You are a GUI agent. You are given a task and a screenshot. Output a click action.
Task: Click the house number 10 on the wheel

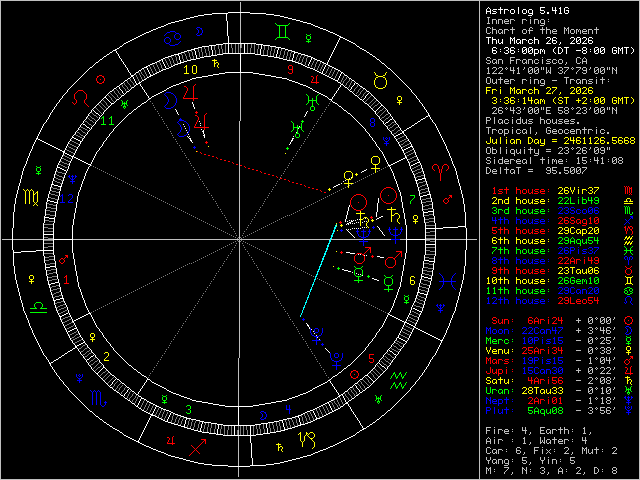click(190, 70)
